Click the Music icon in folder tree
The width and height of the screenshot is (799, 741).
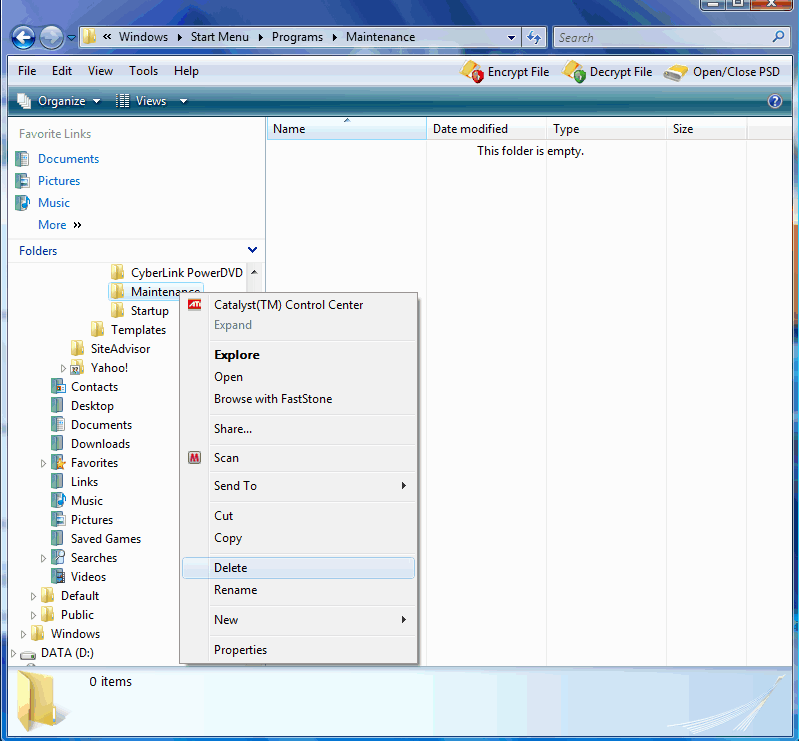click(x=58, y=500)
